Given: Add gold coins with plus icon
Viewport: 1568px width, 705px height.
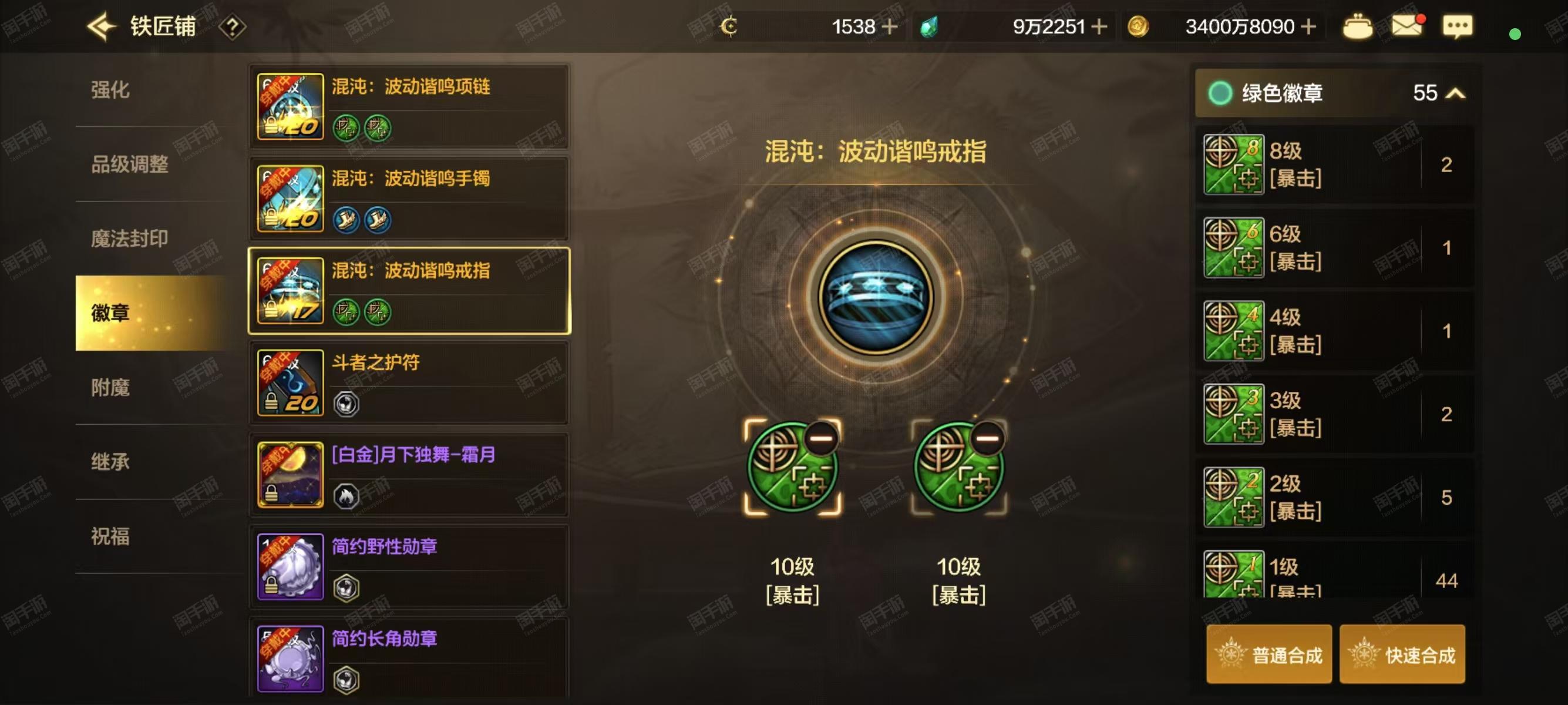Looking at the screenshot, I should pos(1307,27).
